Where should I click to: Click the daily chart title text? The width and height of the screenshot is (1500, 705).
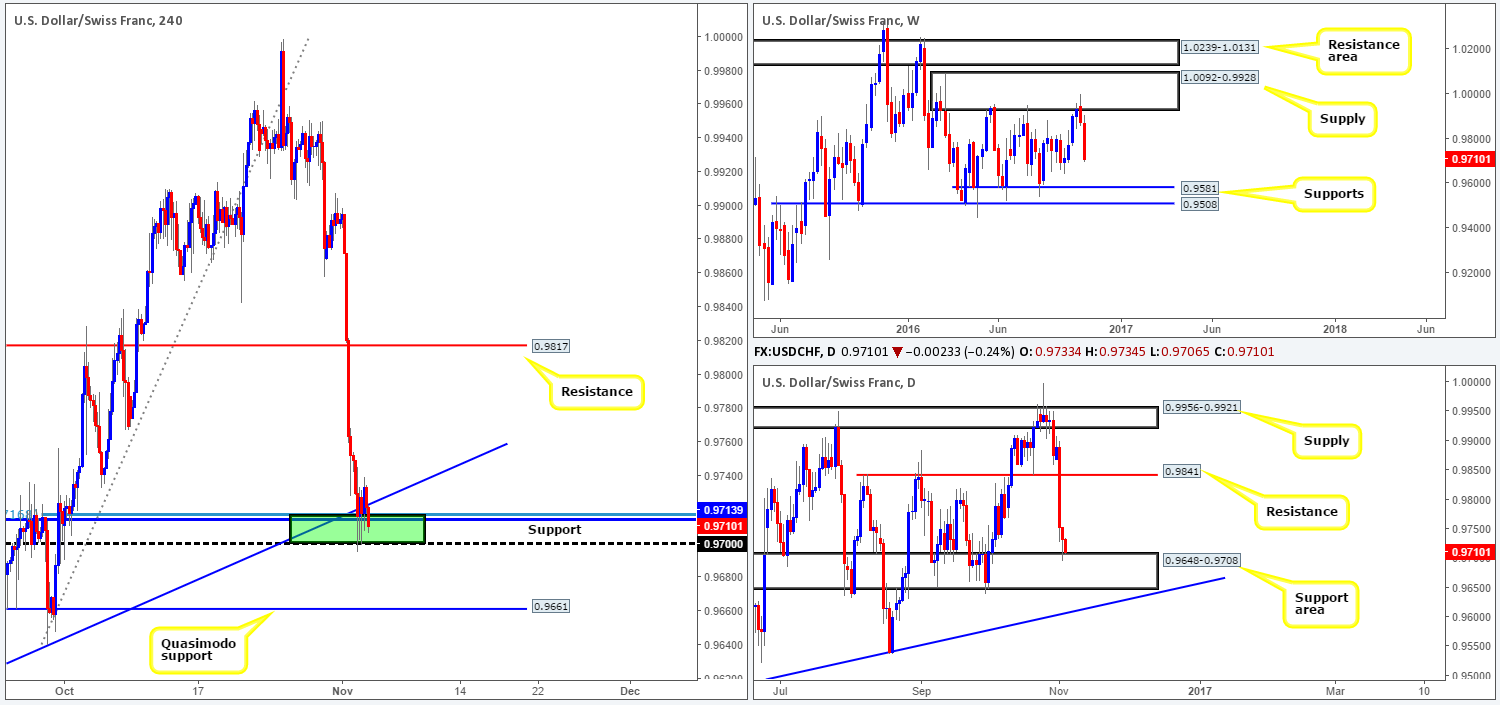coord(841,383)
